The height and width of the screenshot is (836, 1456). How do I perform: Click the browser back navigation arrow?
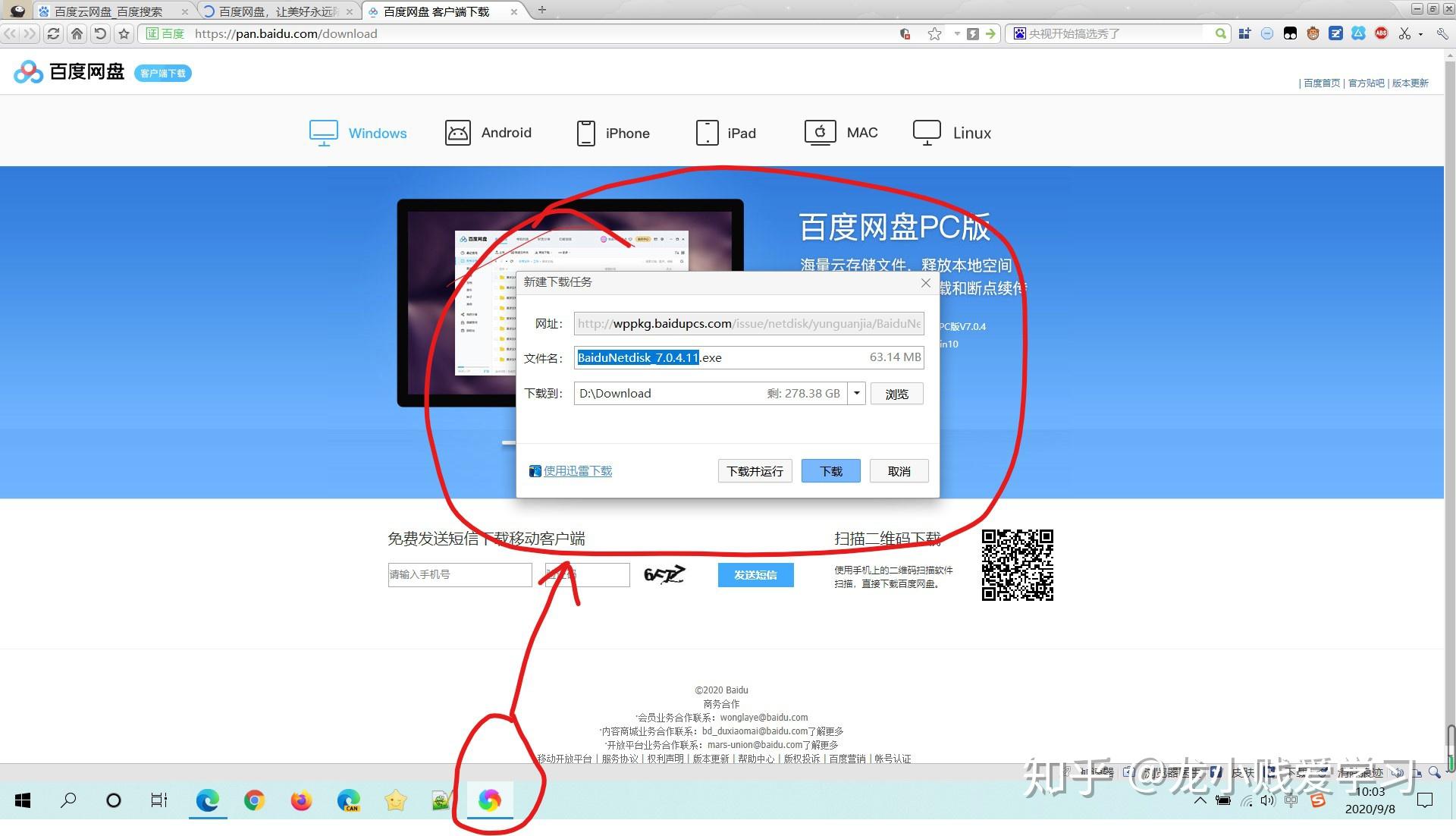10,33
